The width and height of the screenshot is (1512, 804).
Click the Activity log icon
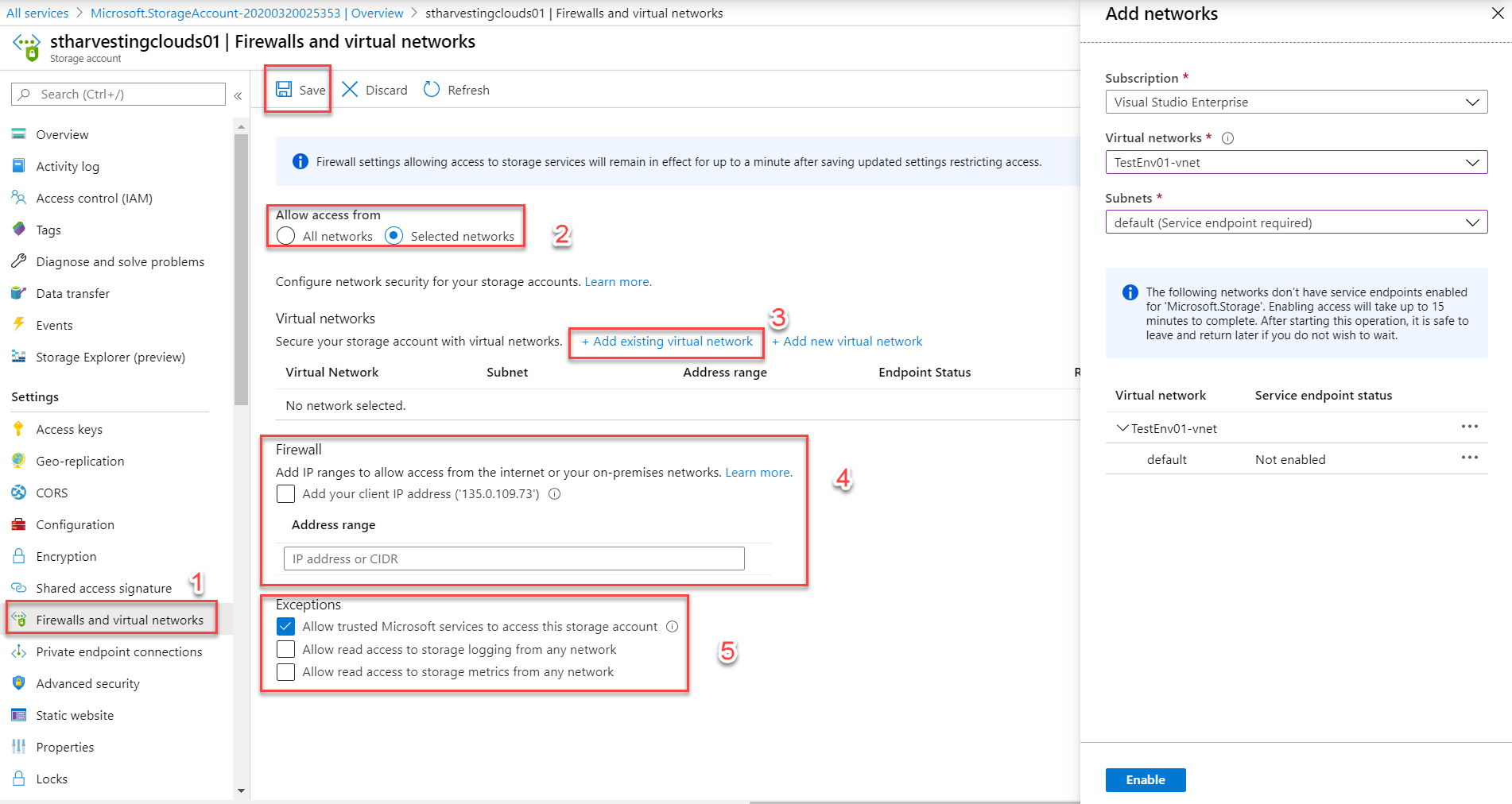coord(19,166)
